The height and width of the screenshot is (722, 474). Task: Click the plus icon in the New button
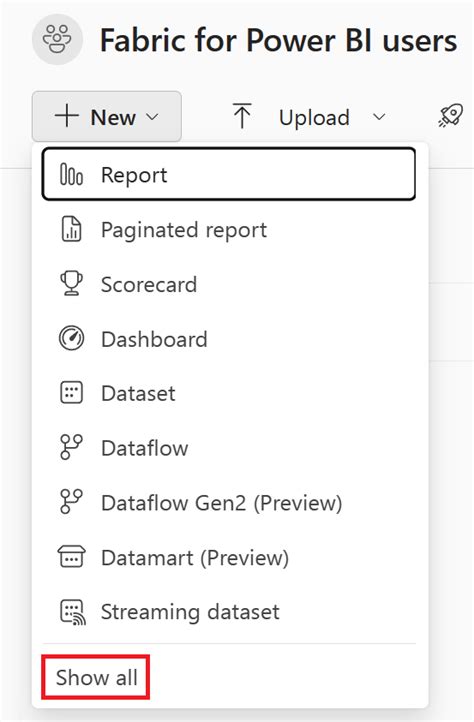click(67, 116)
